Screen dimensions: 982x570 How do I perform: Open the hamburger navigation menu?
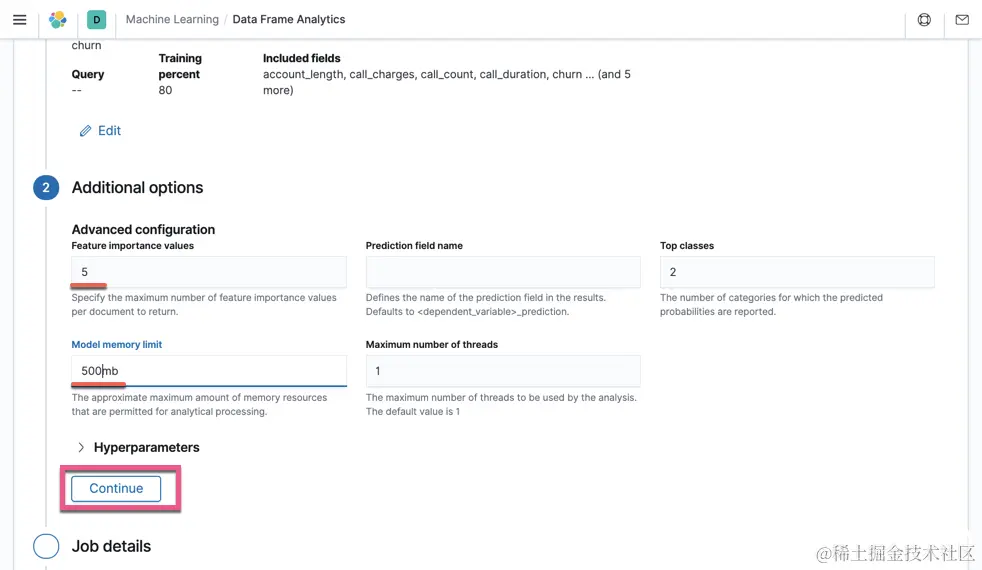point(19,19)
